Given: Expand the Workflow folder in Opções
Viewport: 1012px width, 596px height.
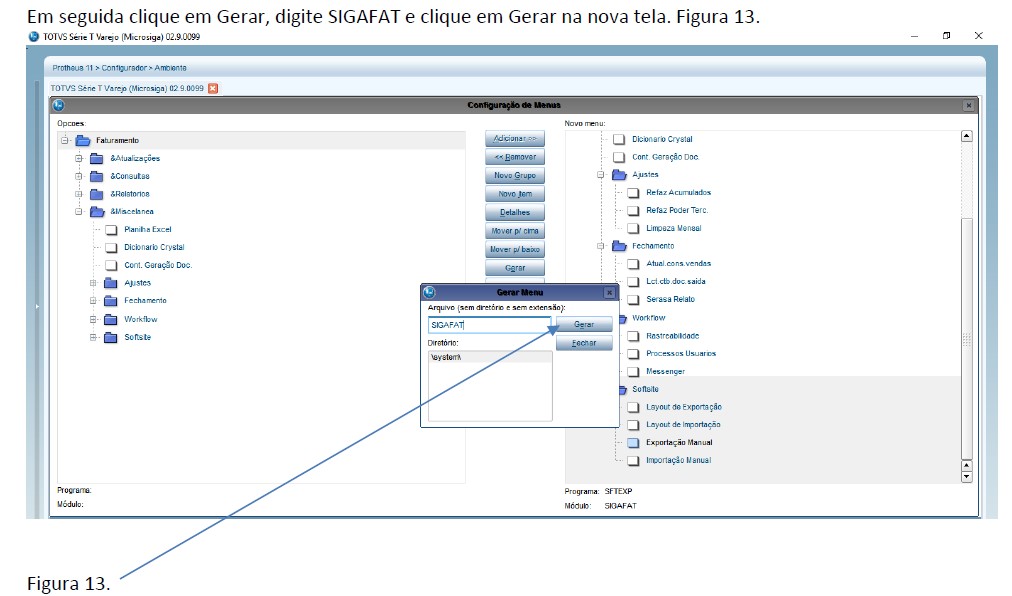Looking at the screenshot, I should tap(93, 319).
